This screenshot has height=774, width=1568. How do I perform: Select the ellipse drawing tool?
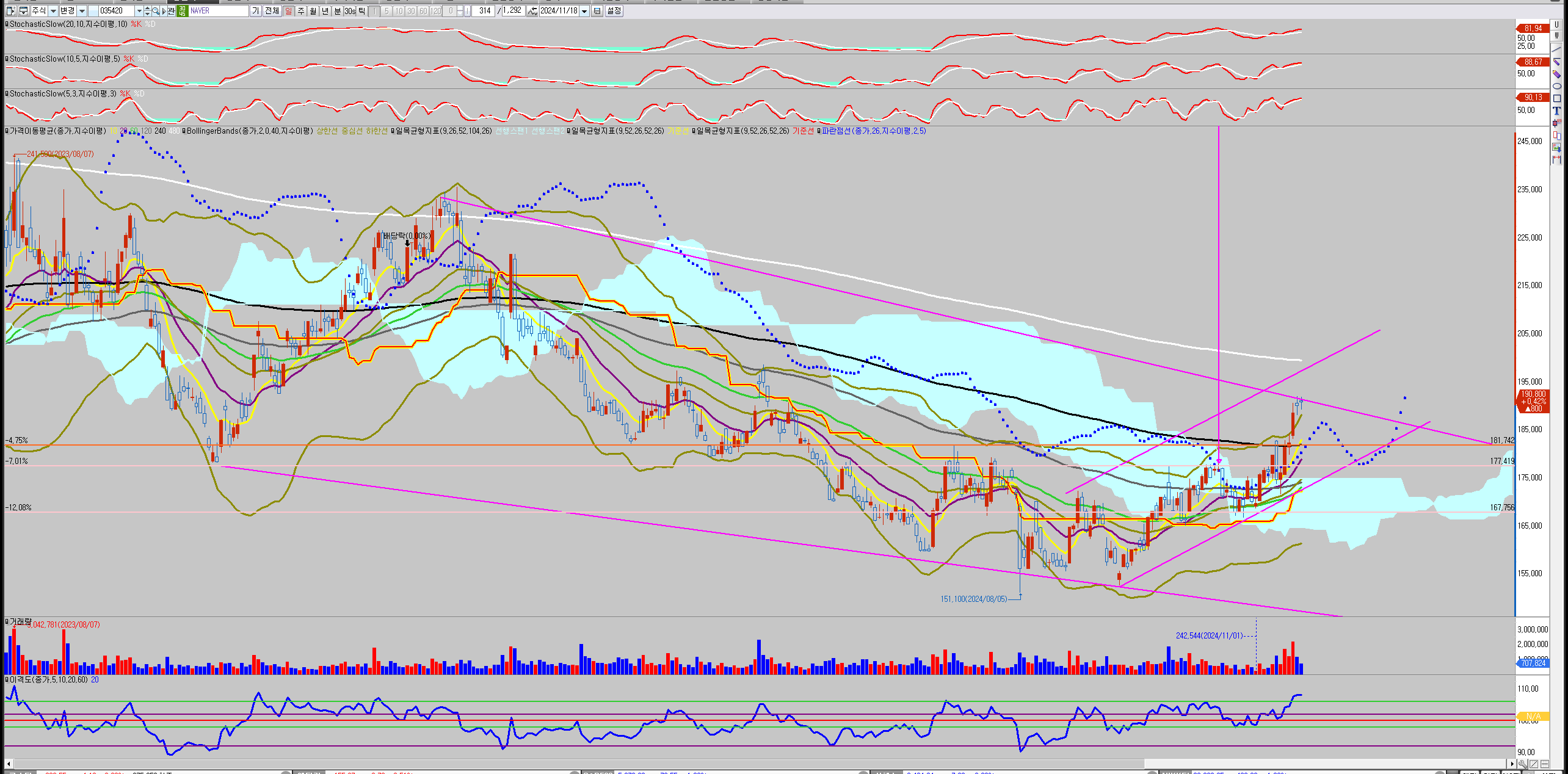click(x=1557, y=86)
